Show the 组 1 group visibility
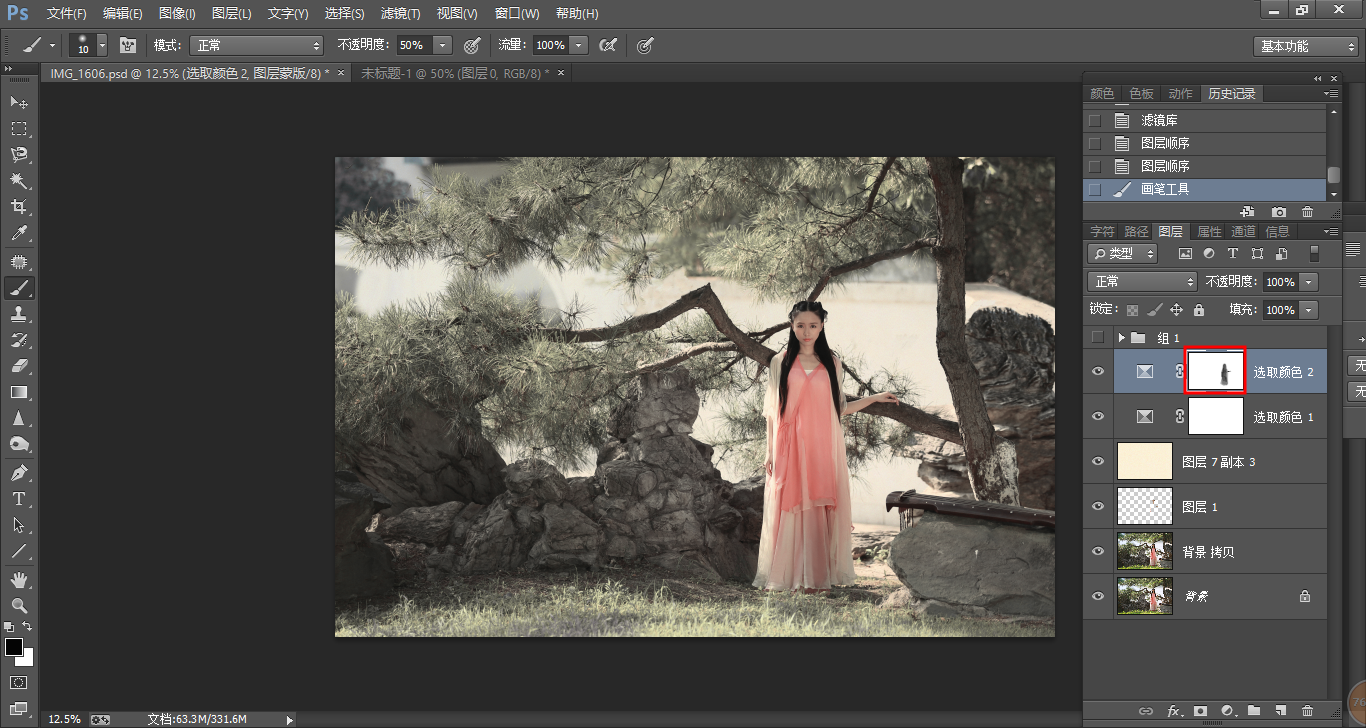The image size is (1366, 728). (1098, 337)
